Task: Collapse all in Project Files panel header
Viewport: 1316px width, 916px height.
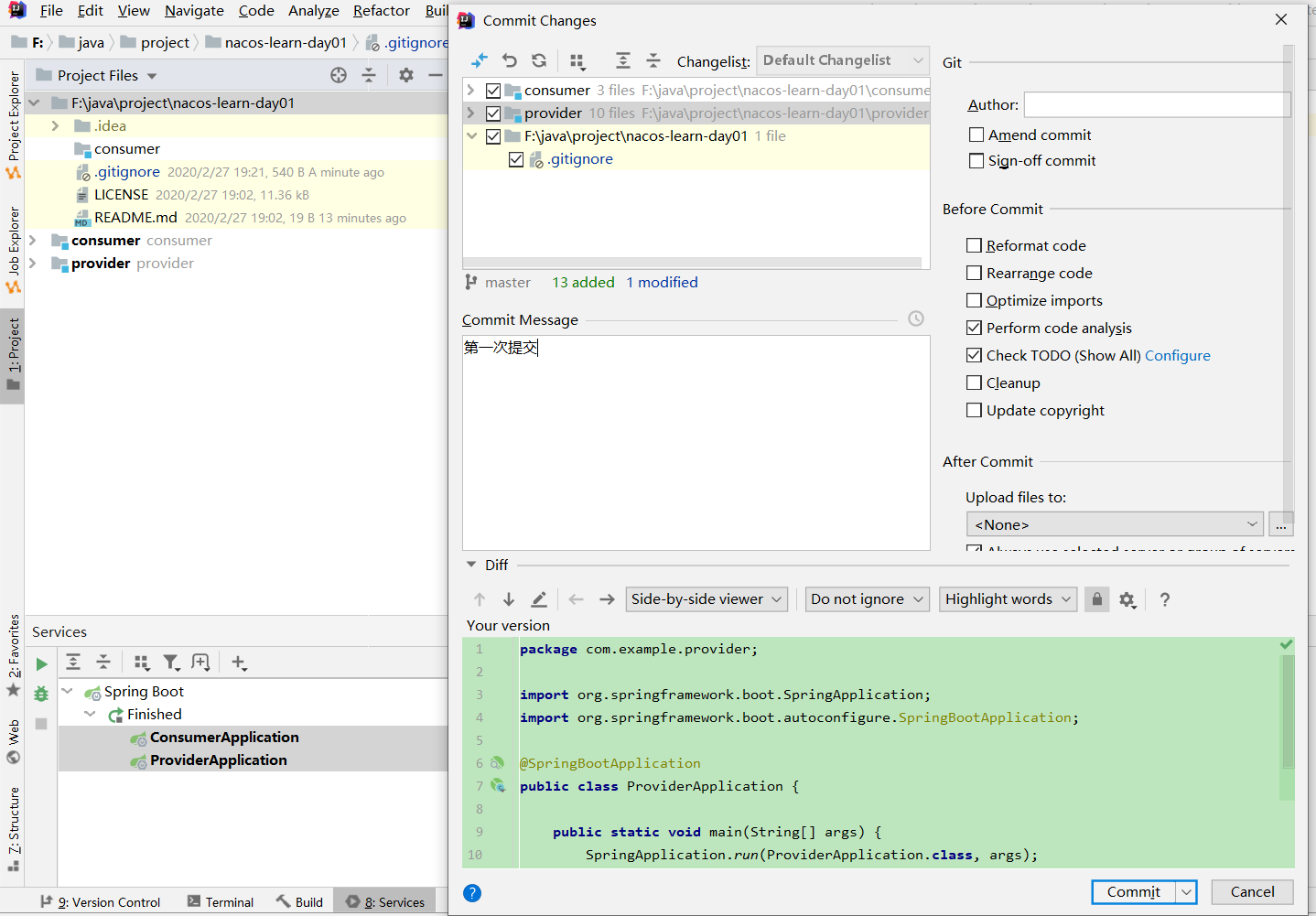Action: pyautogui.click(x=369, y=75)
